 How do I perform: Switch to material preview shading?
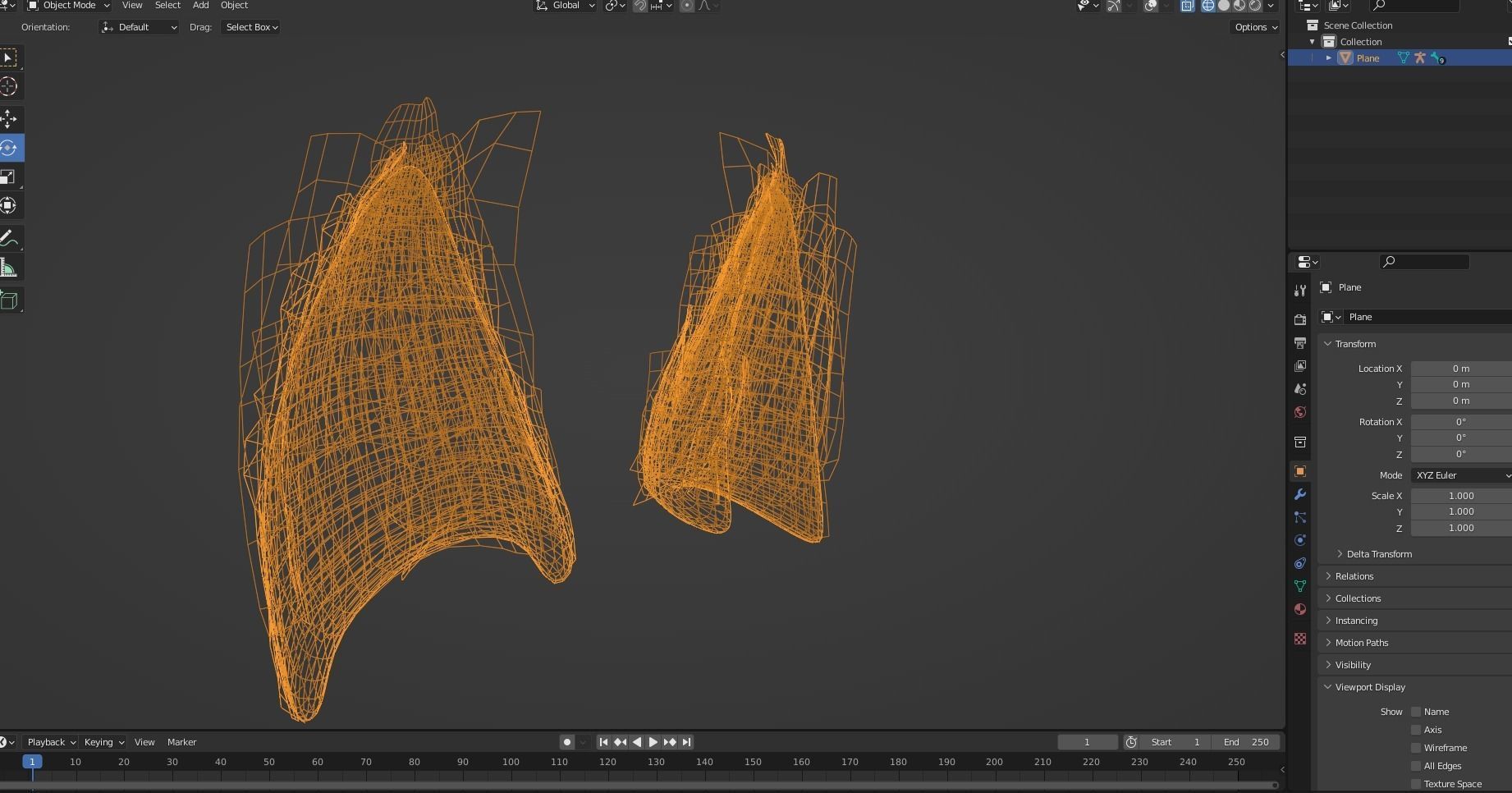click(1239, 6)
